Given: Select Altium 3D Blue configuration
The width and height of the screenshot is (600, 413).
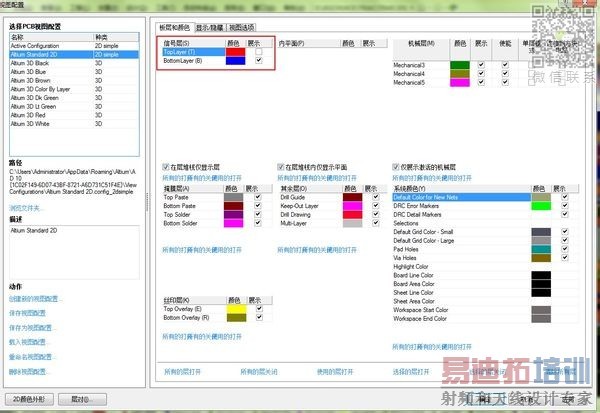Looking at the screenshot, I should point(74,72).
